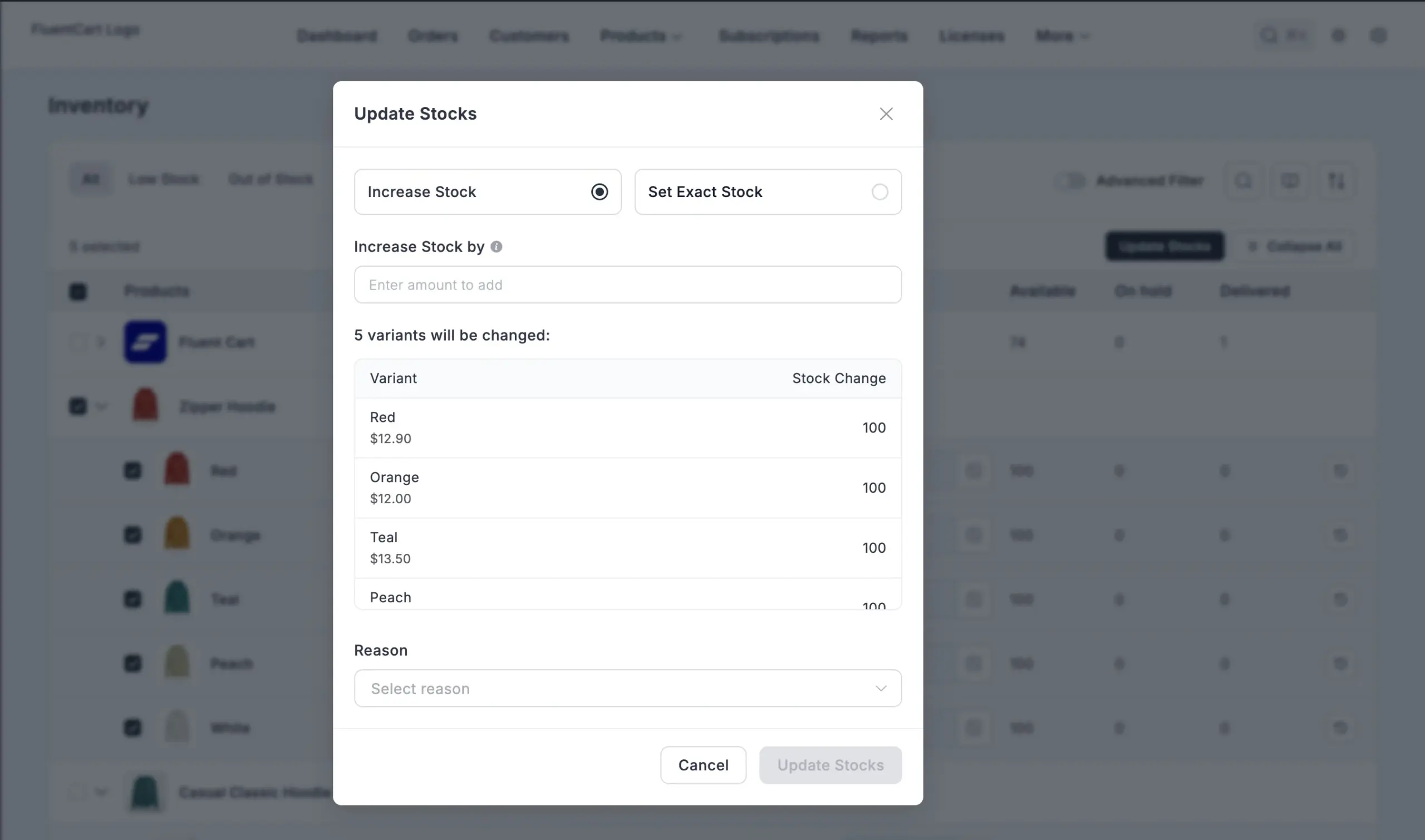1425x840 pixels.
Task: Switch to the Low Stock tab
Action: [x=164, y=179]
